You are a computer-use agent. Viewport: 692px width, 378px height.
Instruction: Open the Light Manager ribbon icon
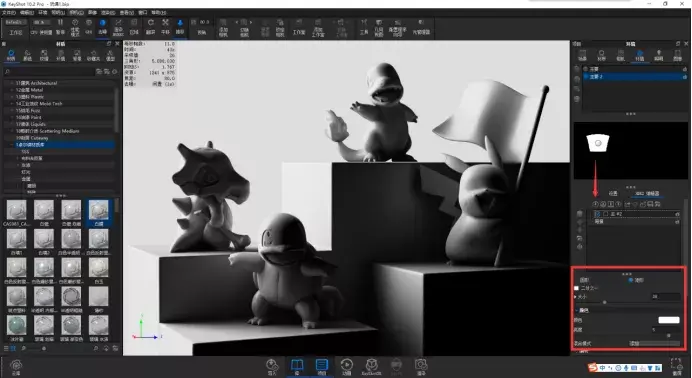pos(421,27)
